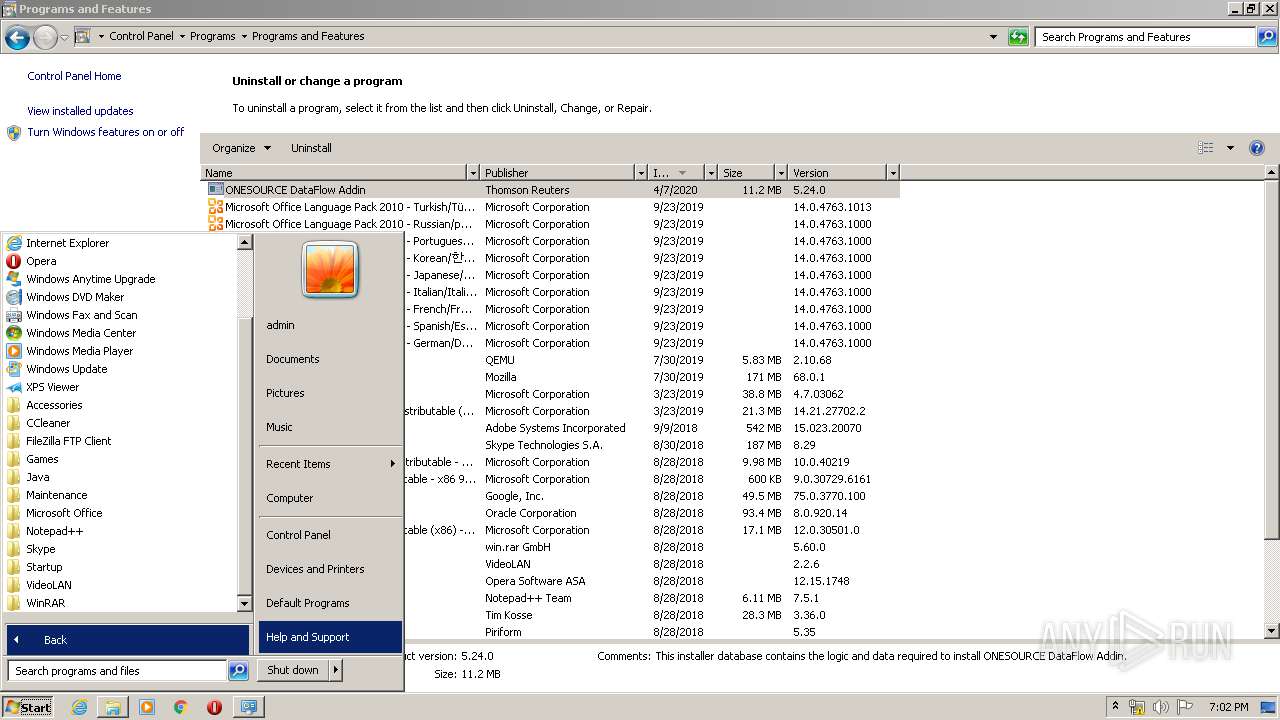Click the Uninstall toolbar button
The height and width of the screenshot is (720, 1280).
pos(311,148)
